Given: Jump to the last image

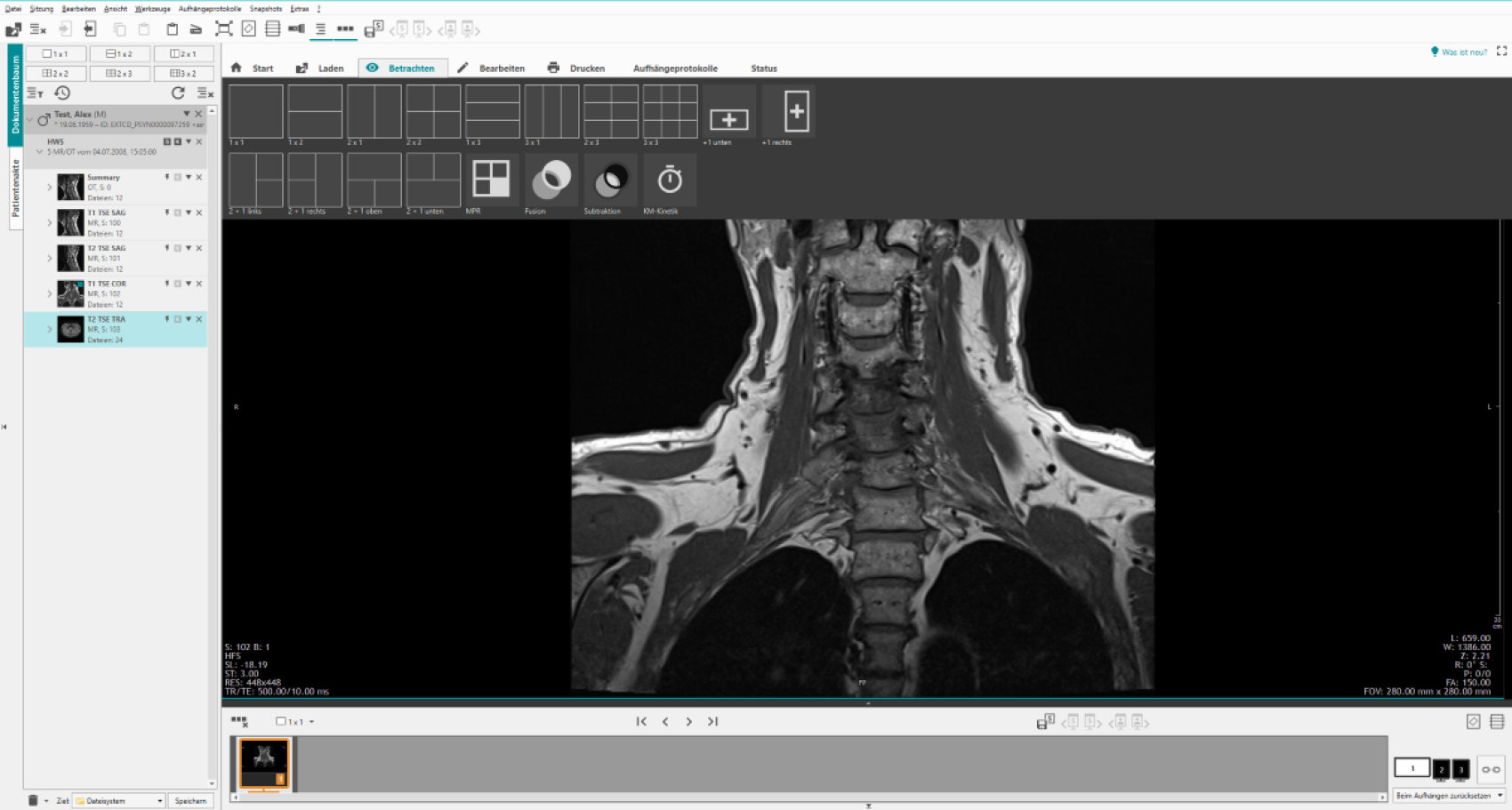Looking at the screenshot, I should click(712, 721).
